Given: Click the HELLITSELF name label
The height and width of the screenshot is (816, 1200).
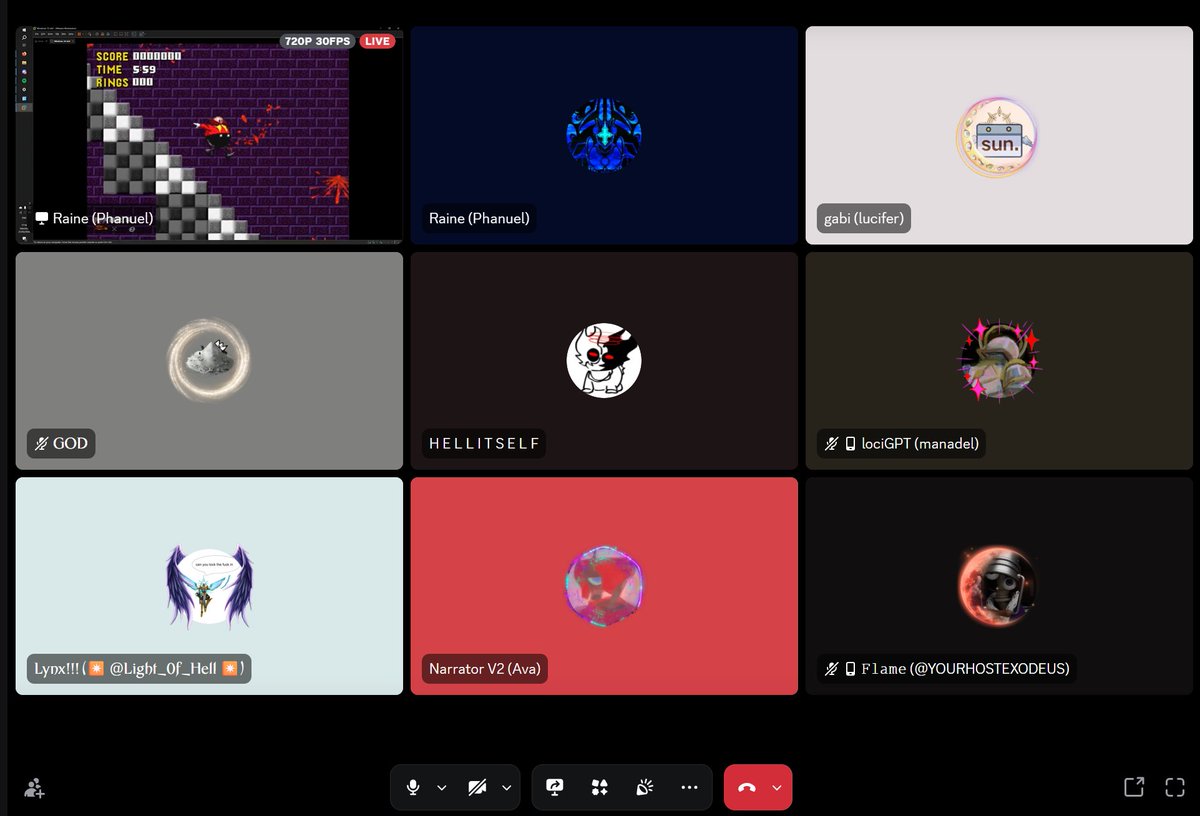Looking at the screenshot, I should click(x=484, y=444).
